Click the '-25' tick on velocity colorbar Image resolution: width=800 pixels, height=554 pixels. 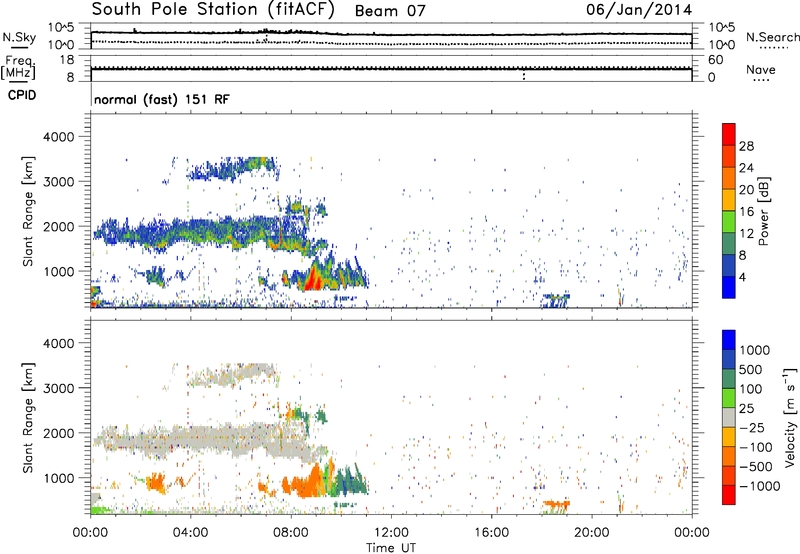[752, 427]
